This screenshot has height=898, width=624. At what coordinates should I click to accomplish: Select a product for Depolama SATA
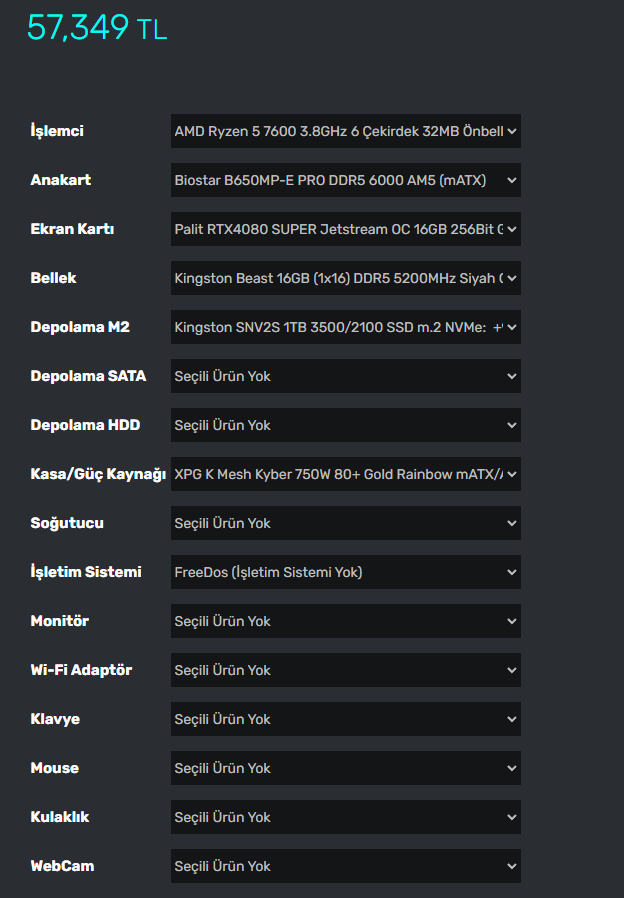[345, 376]
